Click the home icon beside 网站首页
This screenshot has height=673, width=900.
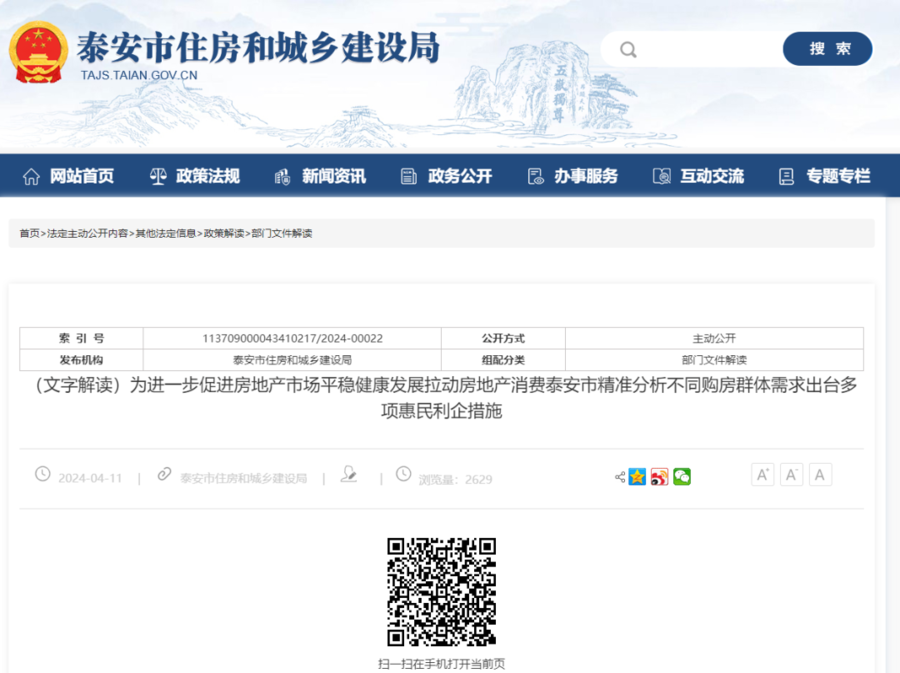[31, 176]
